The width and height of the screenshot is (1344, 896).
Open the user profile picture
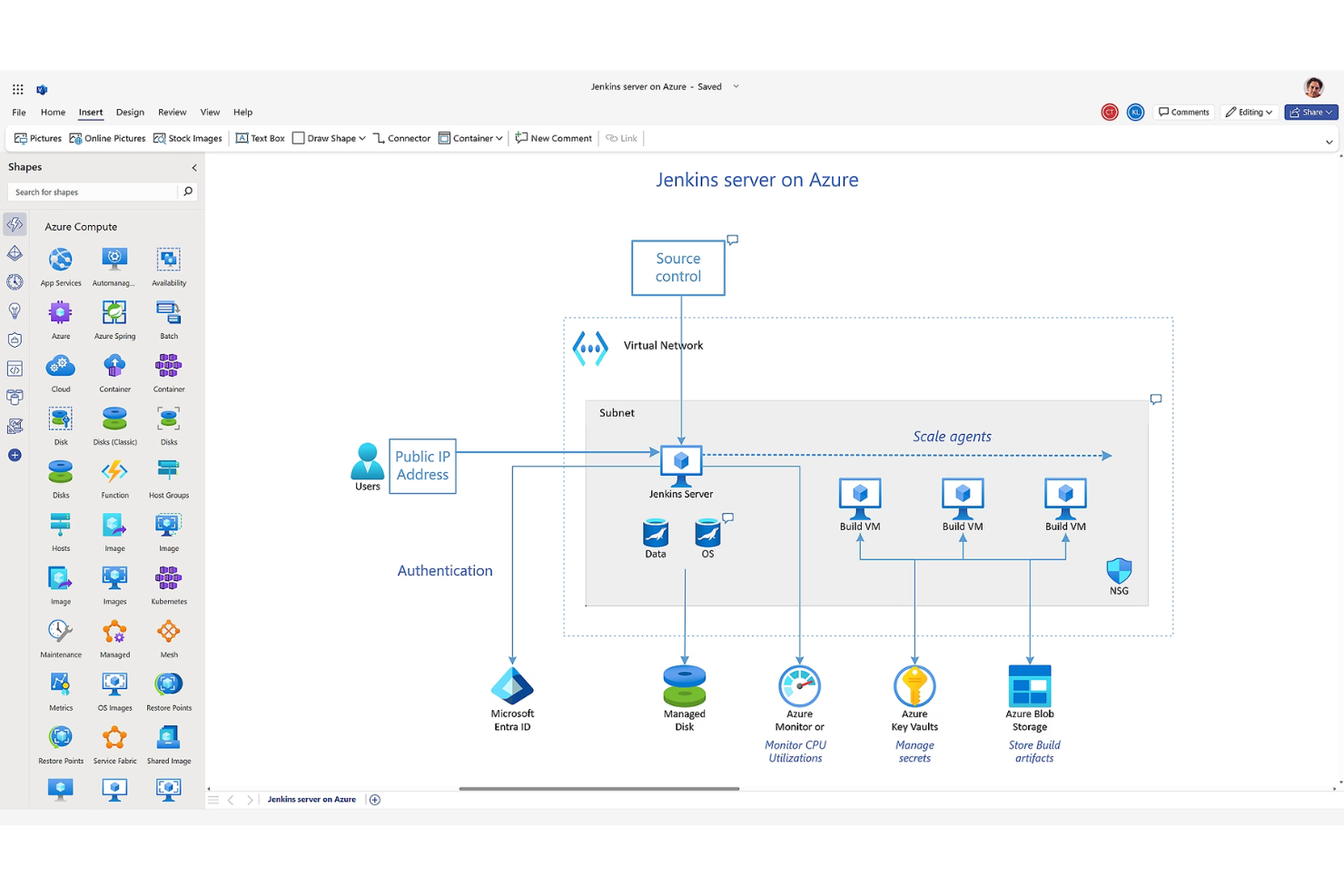[x=1313, y=87]
